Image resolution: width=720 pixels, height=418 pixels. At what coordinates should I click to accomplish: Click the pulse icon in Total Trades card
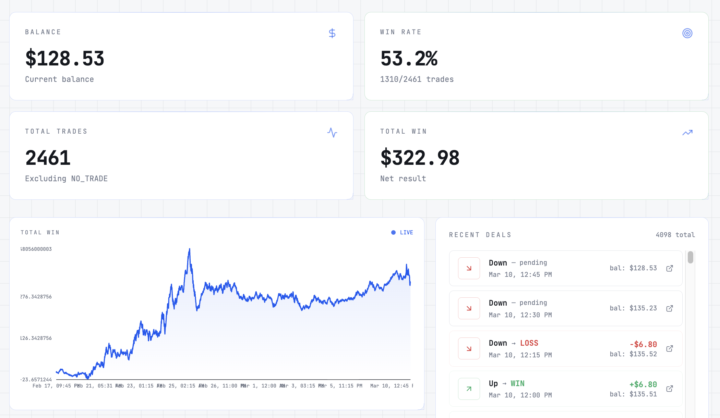(x=332, y=132)
